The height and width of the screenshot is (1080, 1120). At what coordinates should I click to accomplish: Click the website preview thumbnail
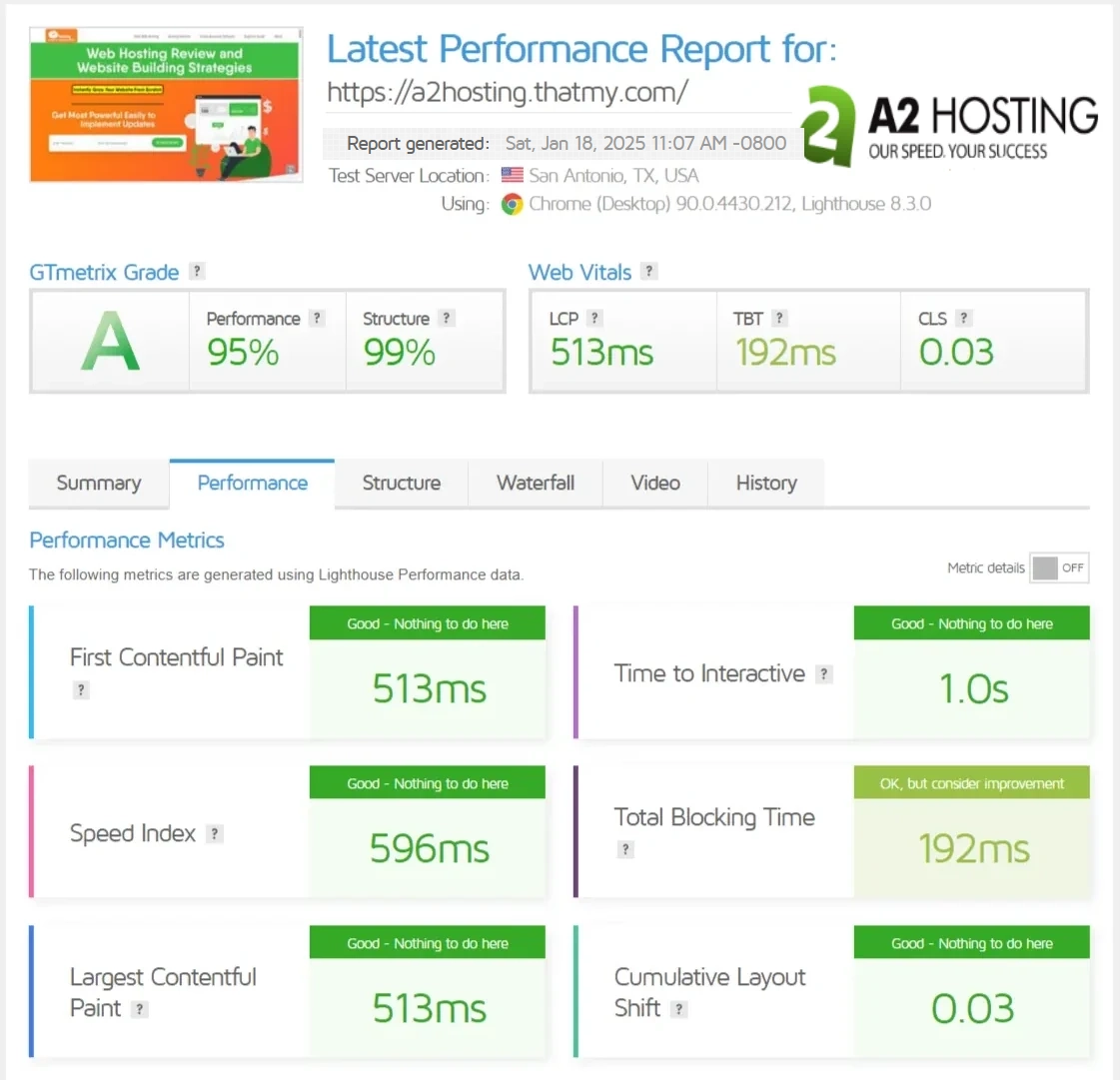(x=166, y=104)
